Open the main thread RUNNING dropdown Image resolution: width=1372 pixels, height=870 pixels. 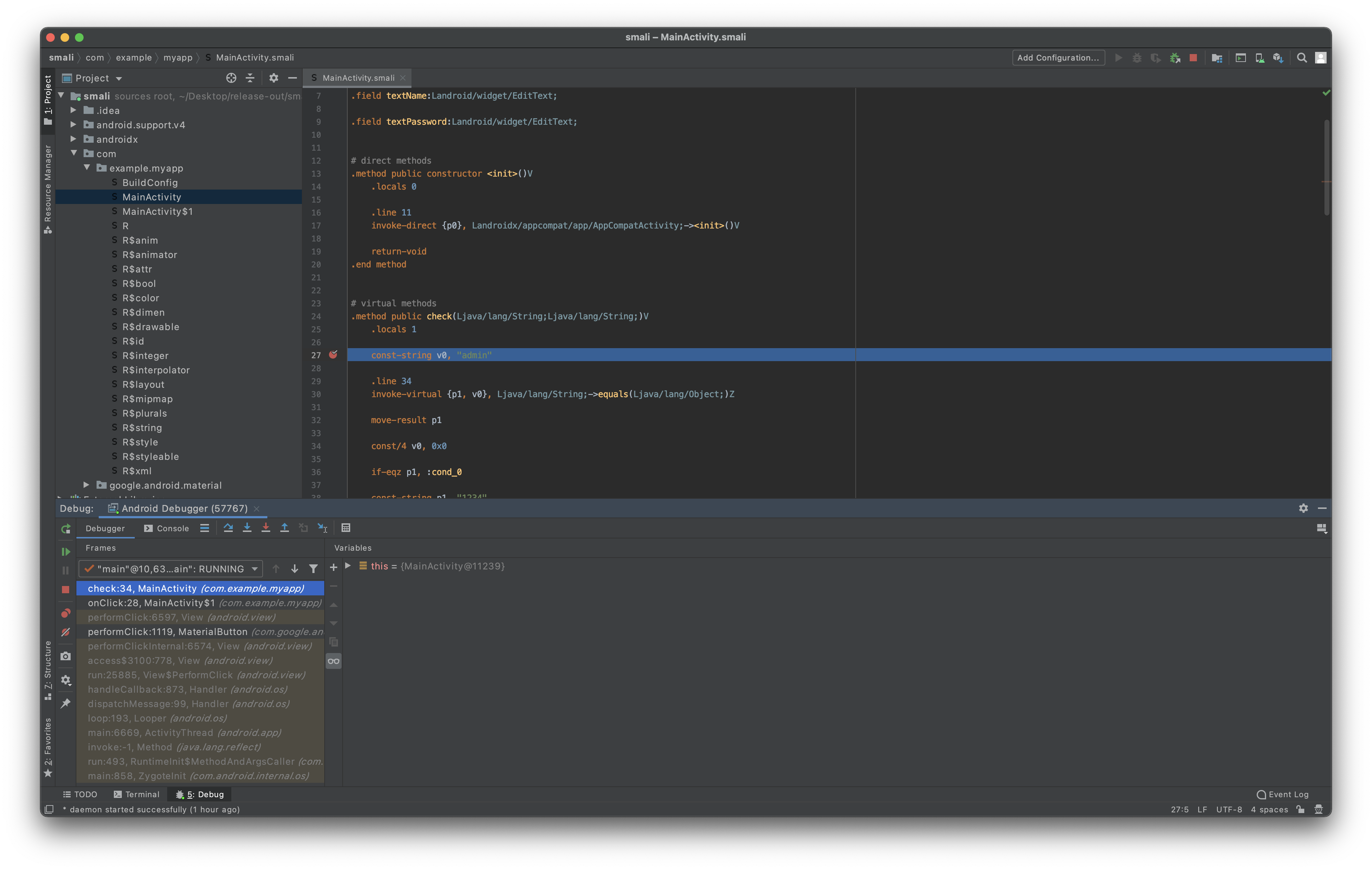pos(170,568)
